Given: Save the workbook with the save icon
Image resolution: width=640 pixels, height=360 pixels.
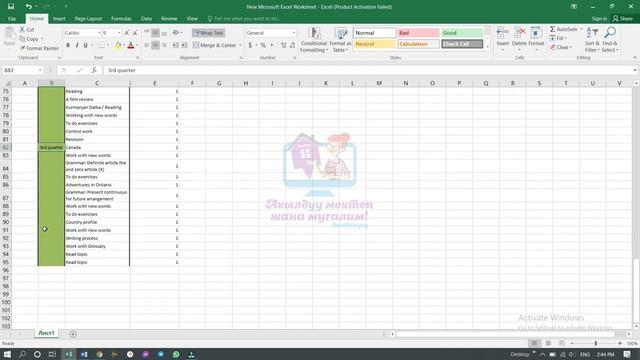Looking at the screenshot, I should (x=11, y=7).
